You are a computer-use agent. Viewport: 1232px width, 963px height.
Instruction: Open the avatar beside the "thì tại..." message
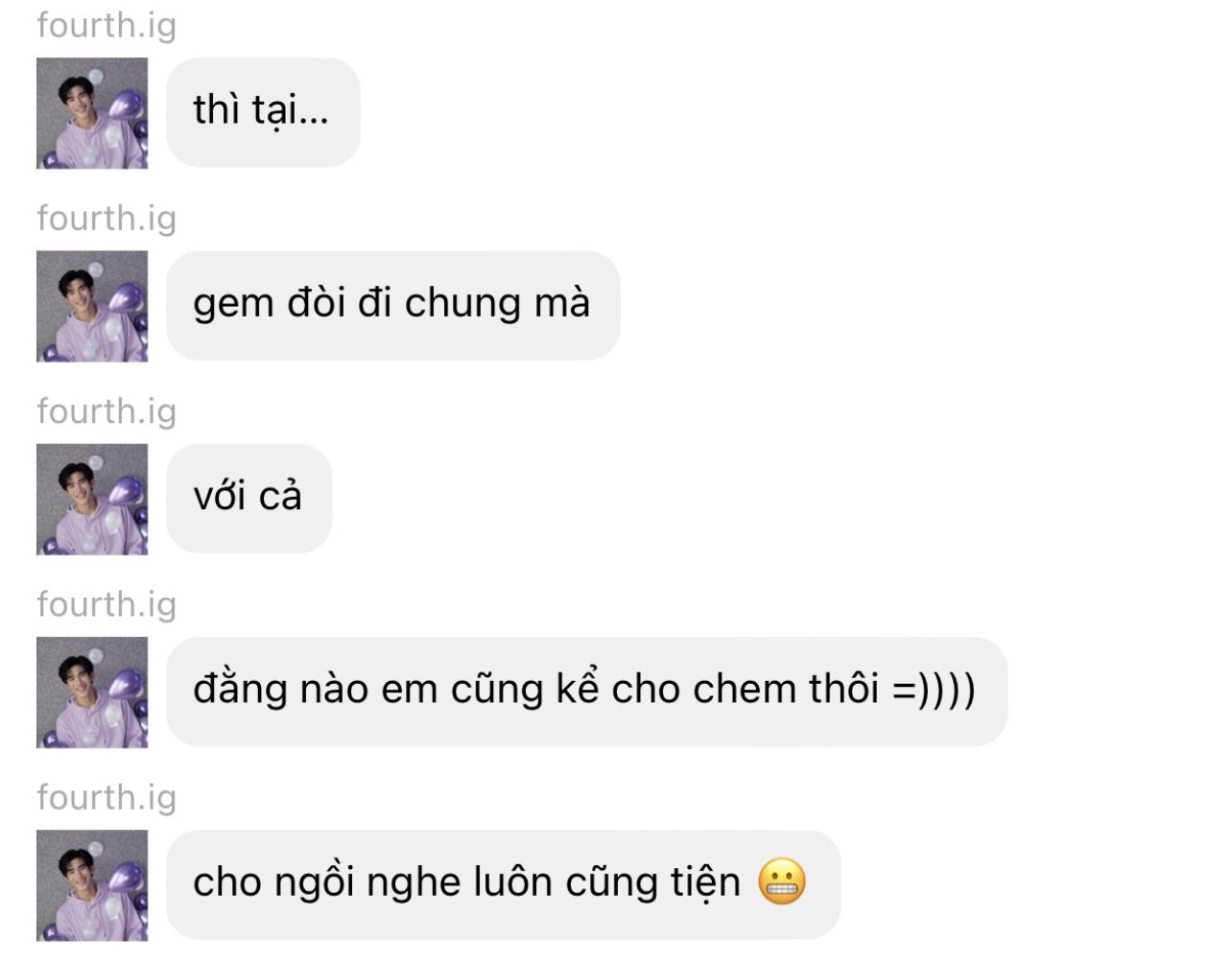point(92,113)
